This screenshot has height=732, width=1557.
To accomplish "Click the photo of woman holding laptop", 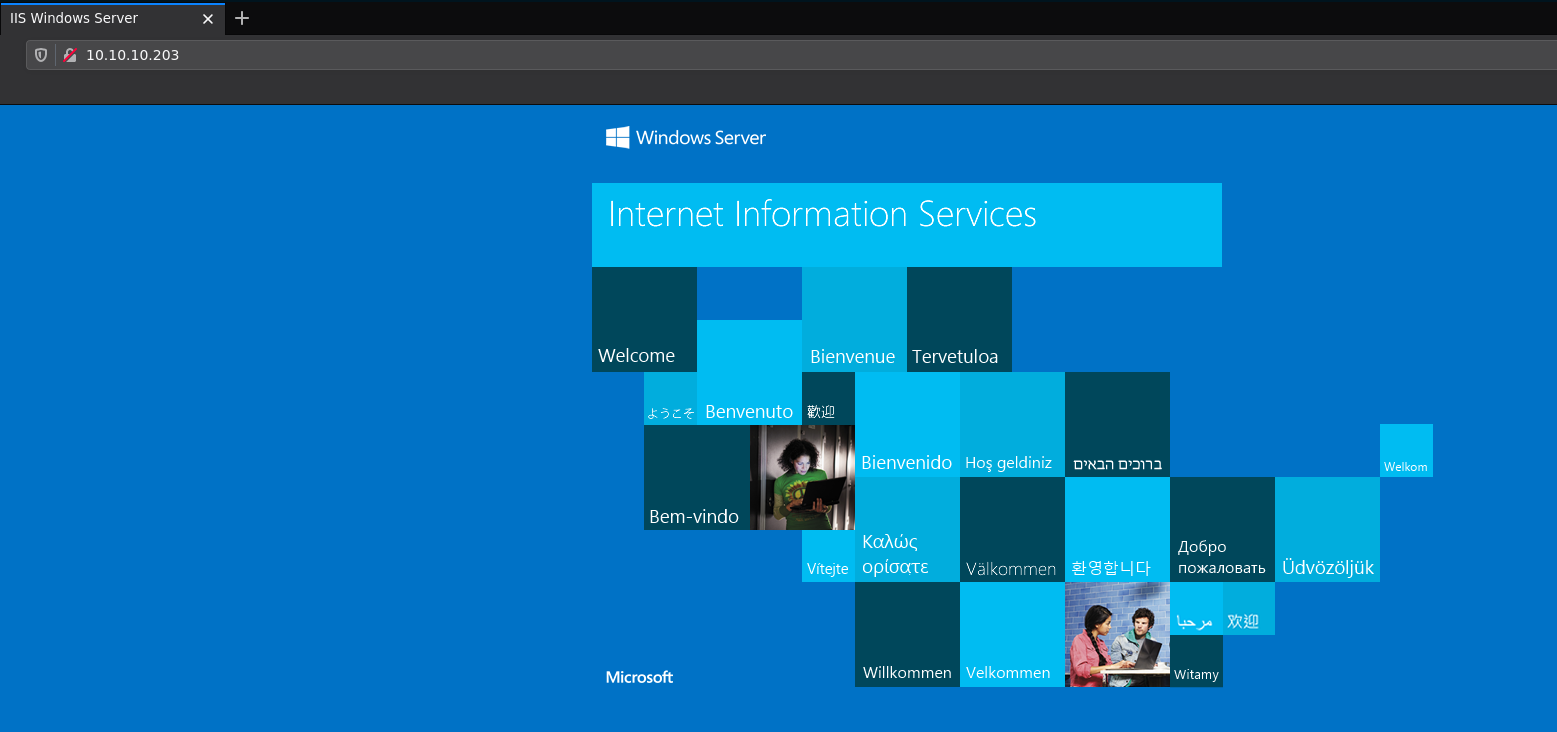I will click(802, 477).
